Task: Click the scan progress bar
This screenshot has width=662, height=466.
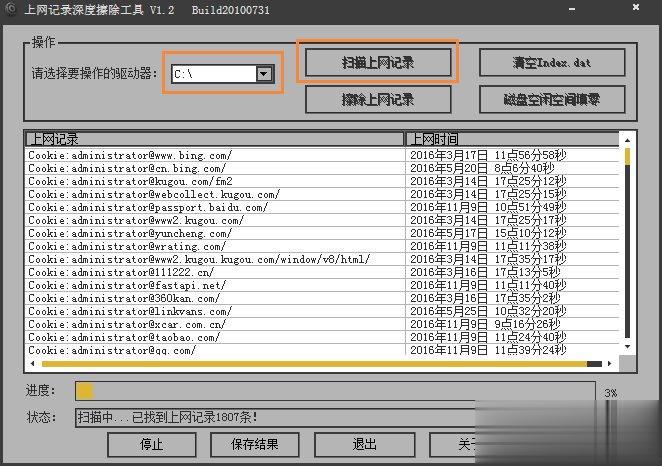Action: pyautogui.click(x=335, y=391)
